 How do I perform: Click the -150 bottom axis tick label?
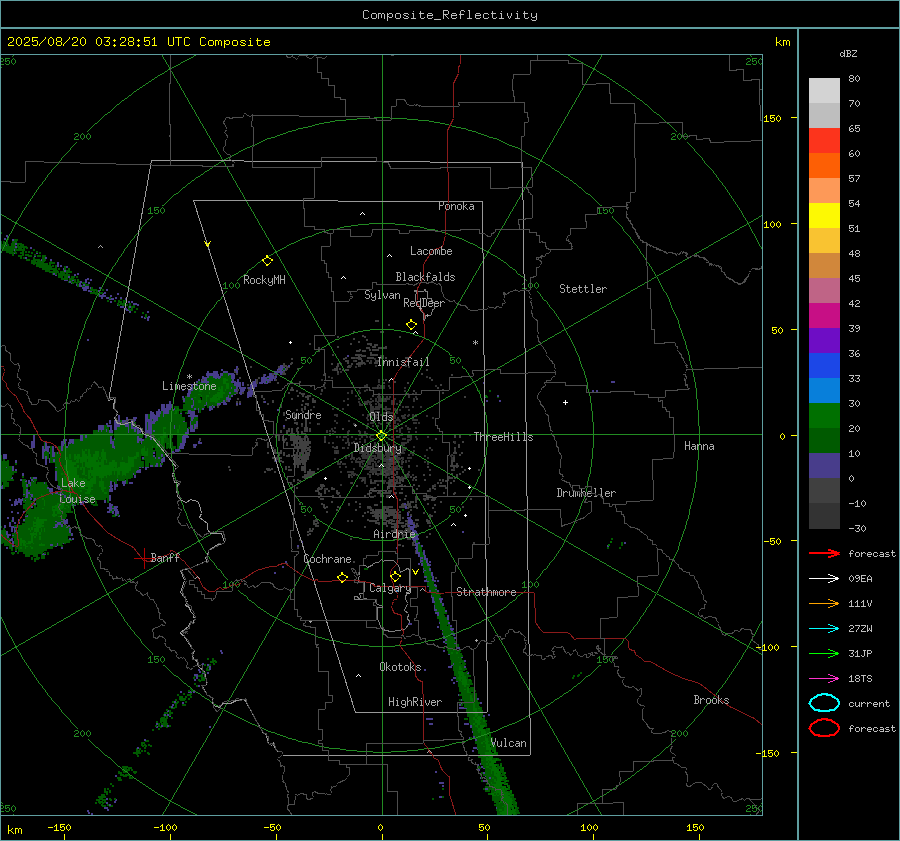(x=59, y=827)
